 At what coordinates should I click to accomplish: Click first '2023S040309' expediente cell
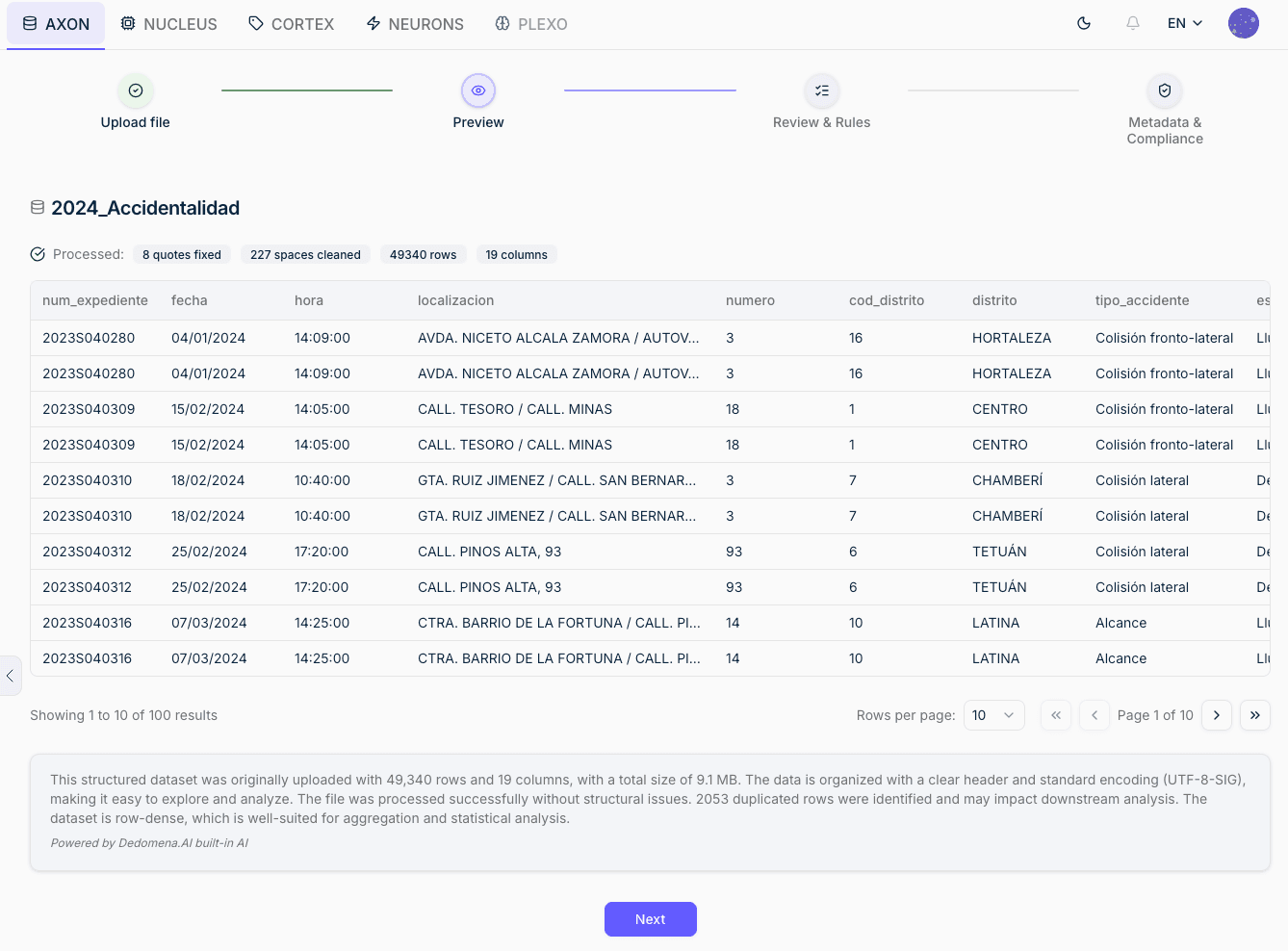[89, 409]
